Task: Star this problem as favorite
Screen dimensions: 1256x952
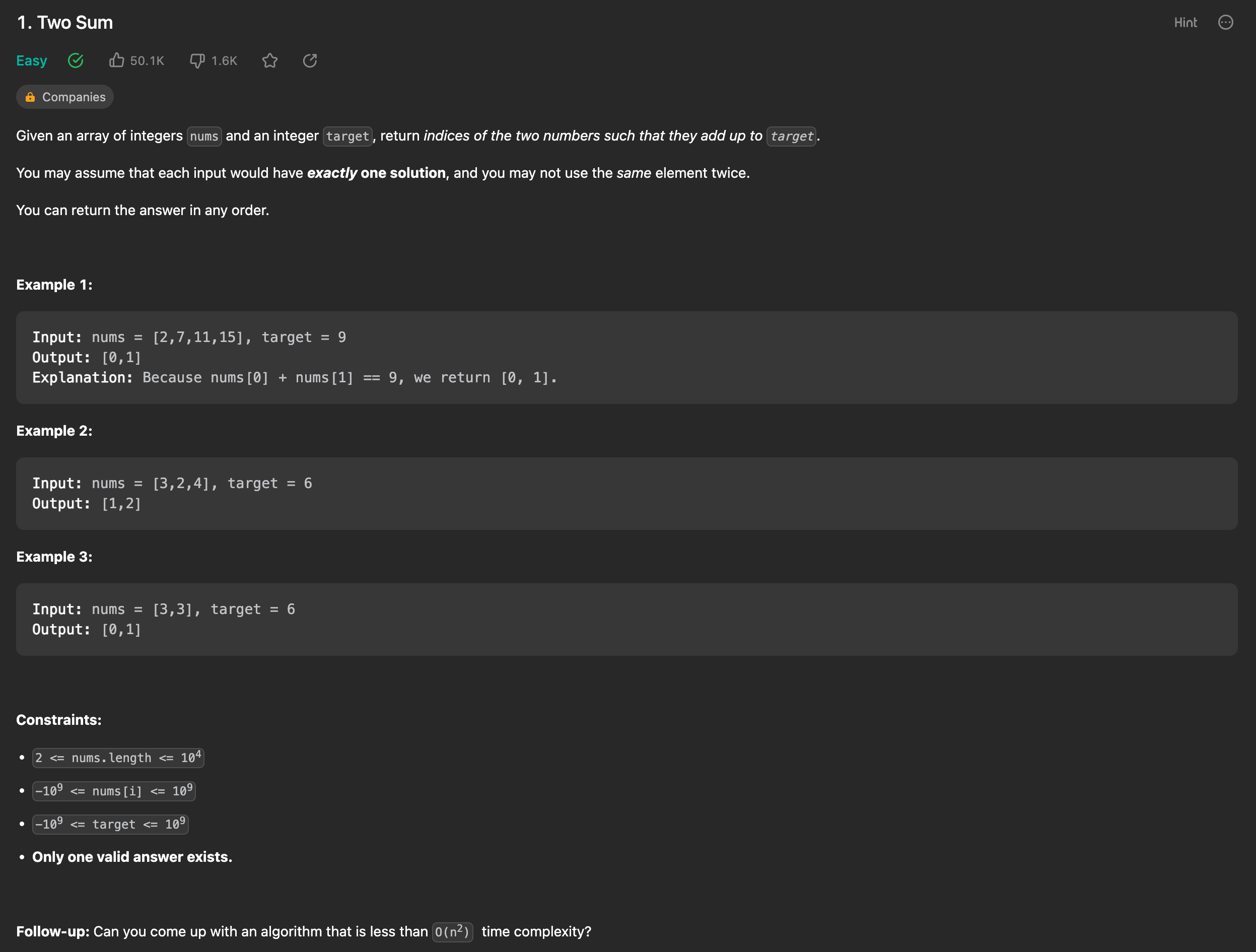Action: pos(270,60)
